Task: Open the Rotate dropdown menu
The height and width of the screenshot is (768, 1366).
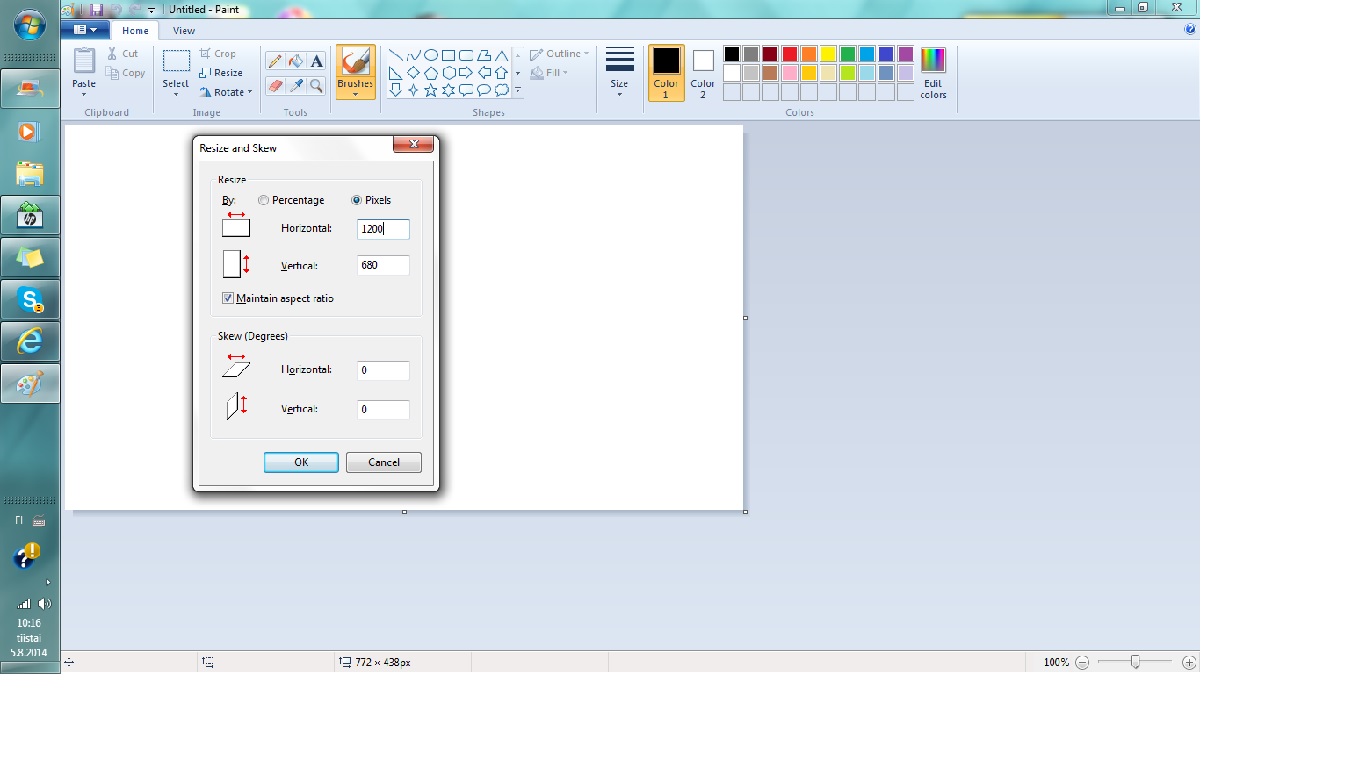Action: point(226,92)
